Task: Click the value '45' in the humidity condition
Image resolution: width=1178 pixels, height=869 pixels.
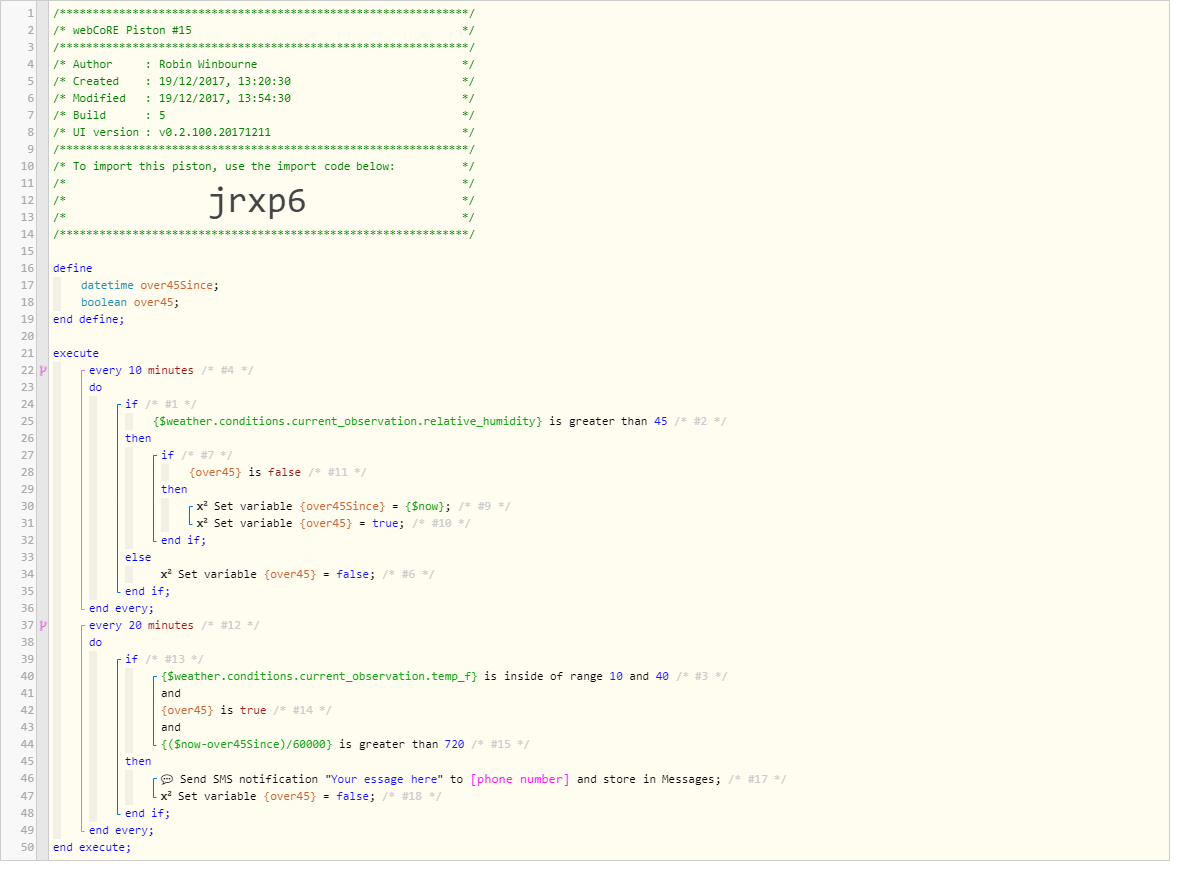Action: [660, 421]
